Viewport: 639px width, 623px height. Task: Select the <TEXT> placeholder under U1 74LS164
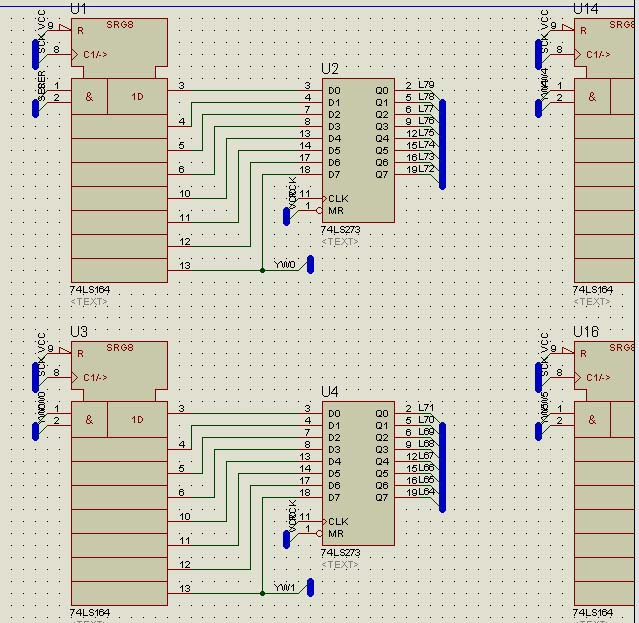[x=88, y=302]
